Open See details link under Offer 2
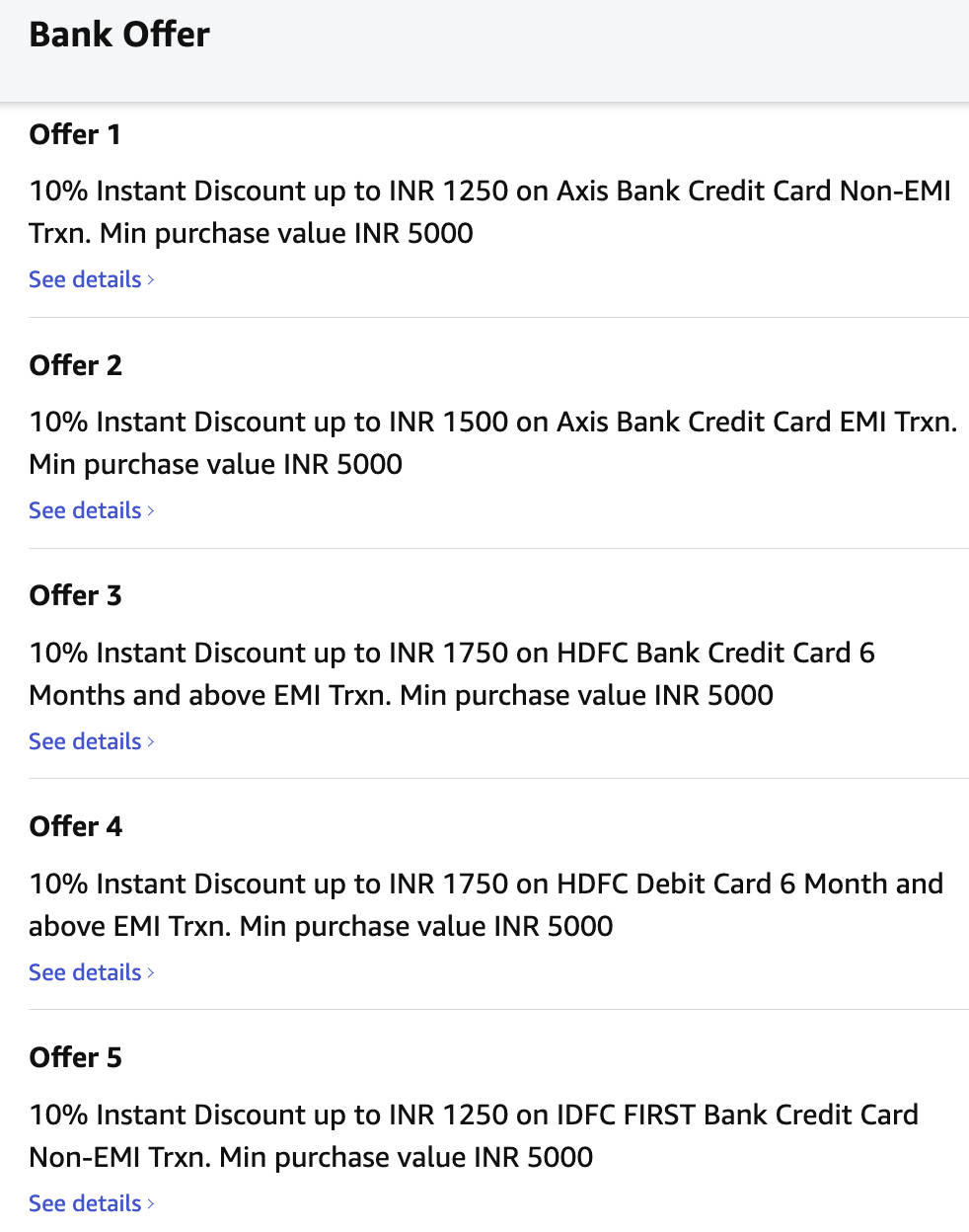 click(85, 510)
